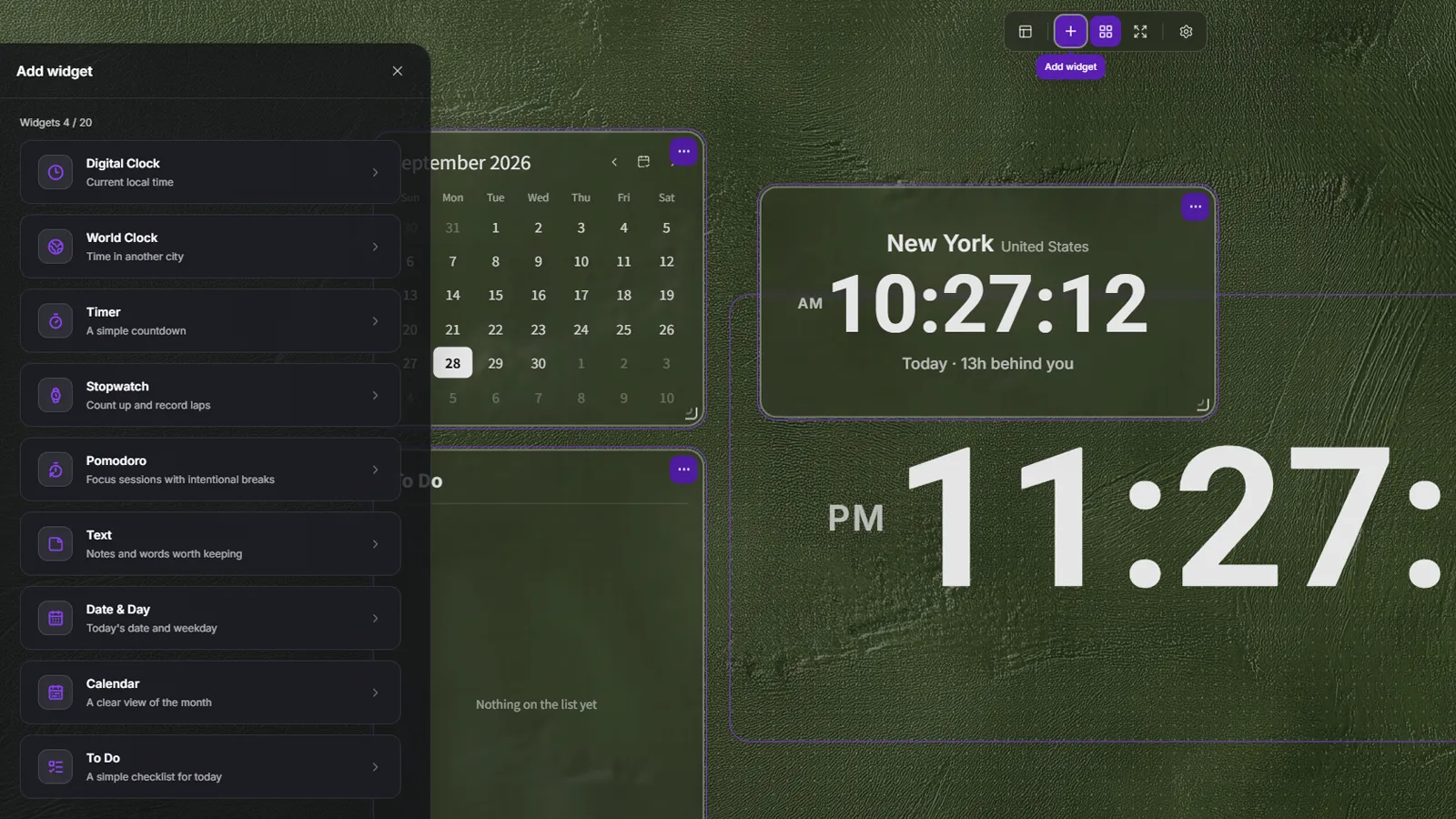Click the New York clock resize handle
1456x819 pixels.
coord(1203,406)
